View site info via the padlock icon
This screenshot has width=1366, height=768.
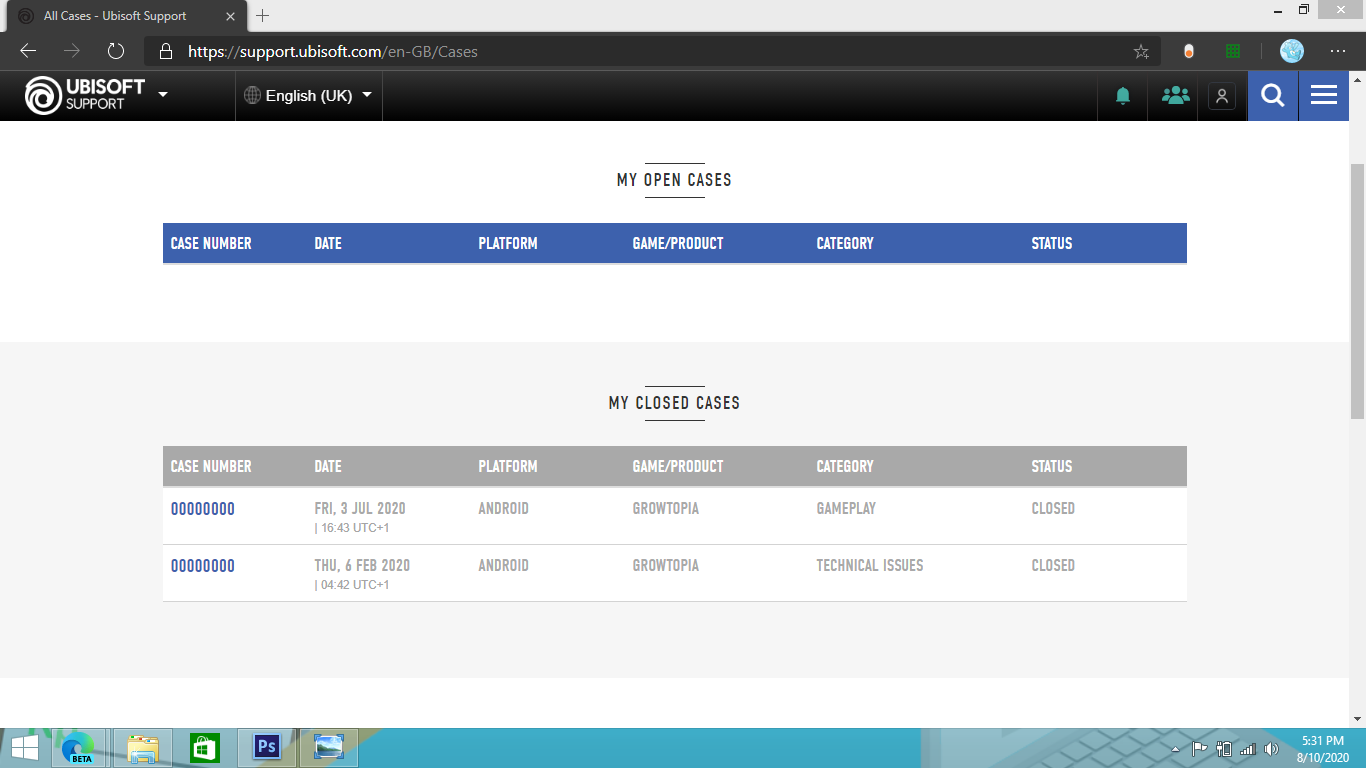click(x=166, y=51)
